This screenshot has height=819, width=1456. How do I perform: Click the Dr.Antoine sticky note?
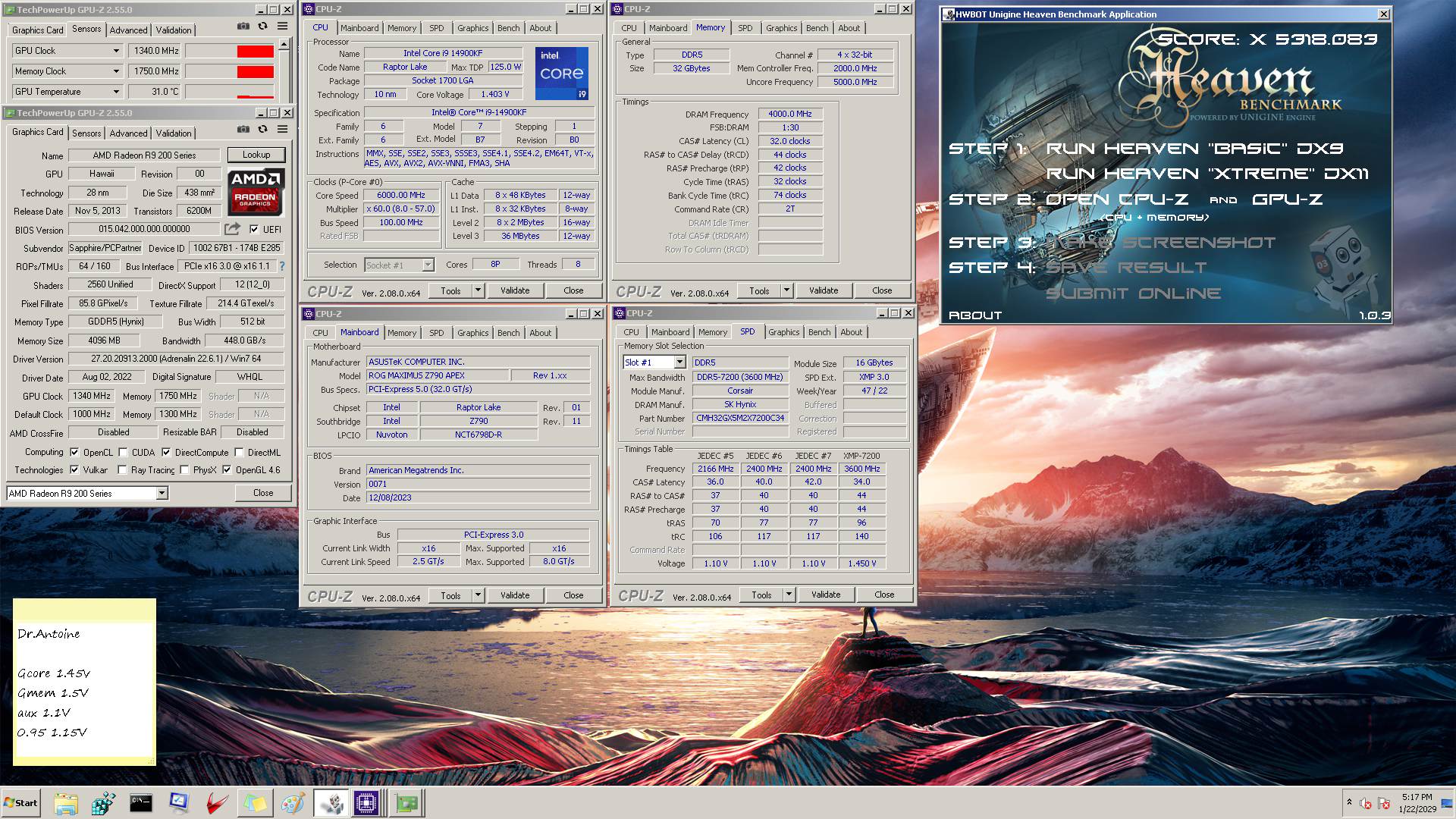pos(84,682)
